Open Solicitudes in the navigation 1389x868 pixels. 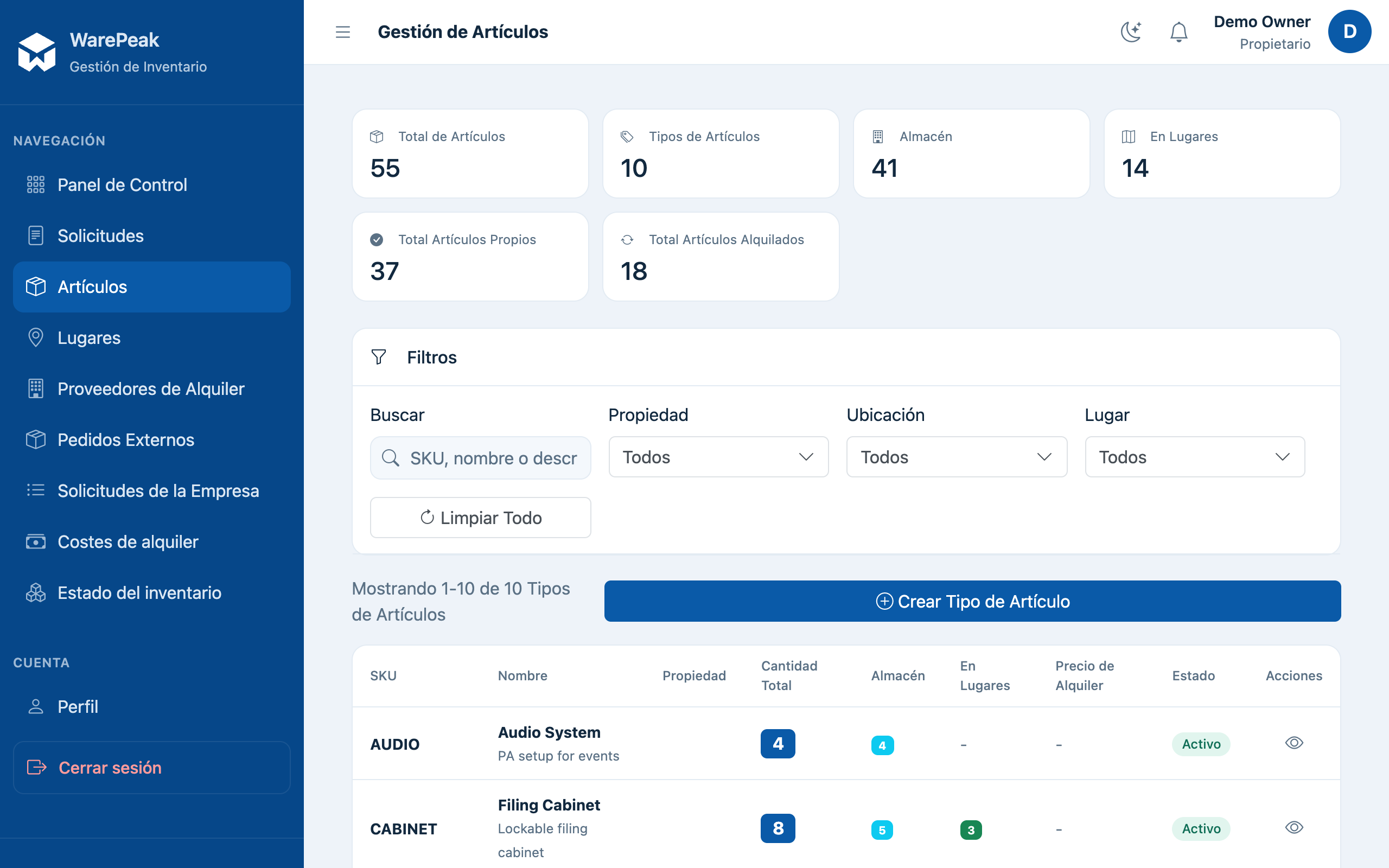click(x=151, y=236)
